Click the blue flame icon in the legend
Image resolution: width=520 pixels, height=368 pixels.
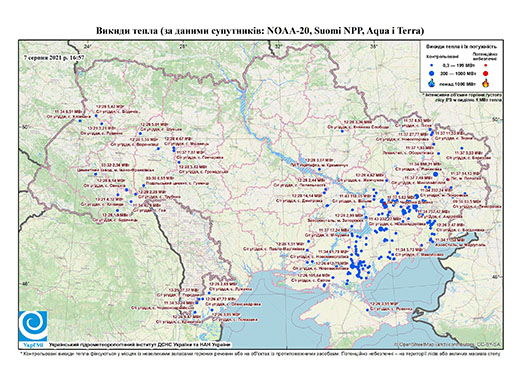coord(432,83)
